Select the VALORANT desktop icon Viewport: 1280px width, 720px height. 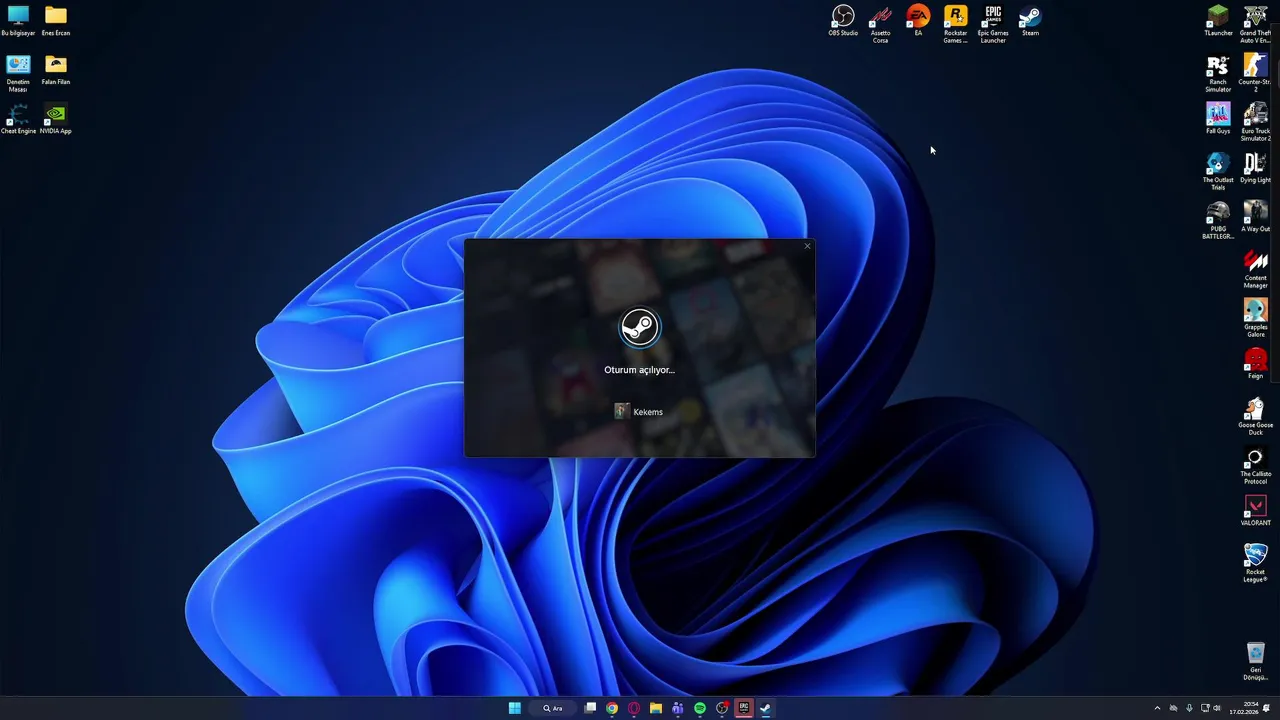tap(1256, 511)
